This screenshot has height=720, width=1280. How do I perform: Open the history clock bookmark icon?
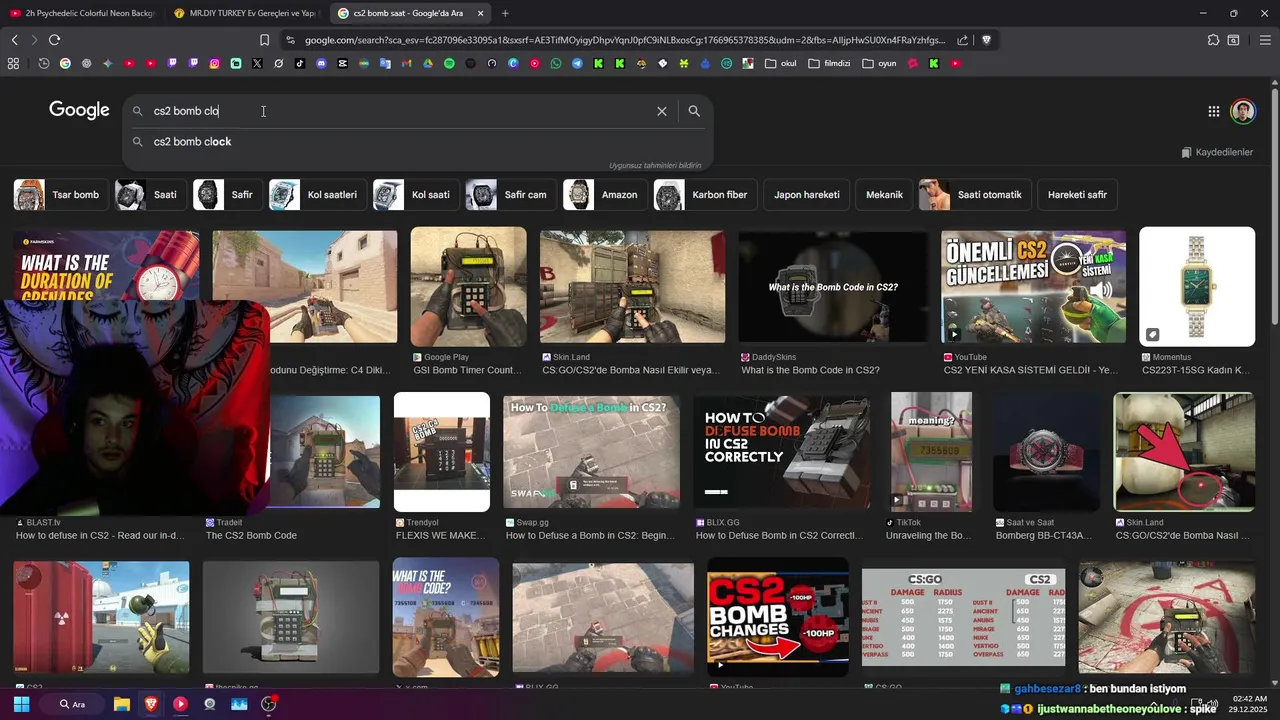[44, 63]
